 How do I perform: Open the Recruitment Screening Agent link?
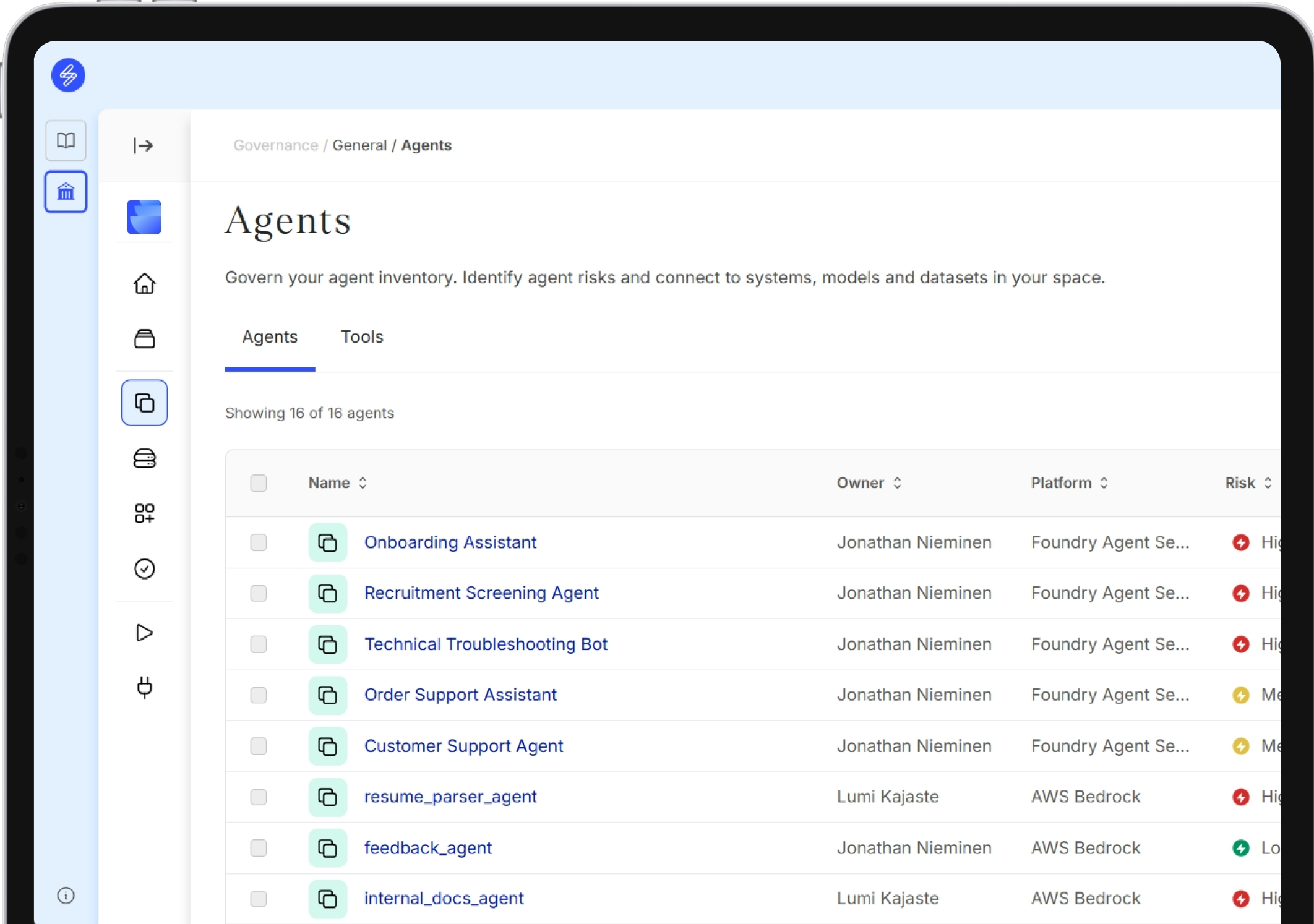(x=481, y=593)
